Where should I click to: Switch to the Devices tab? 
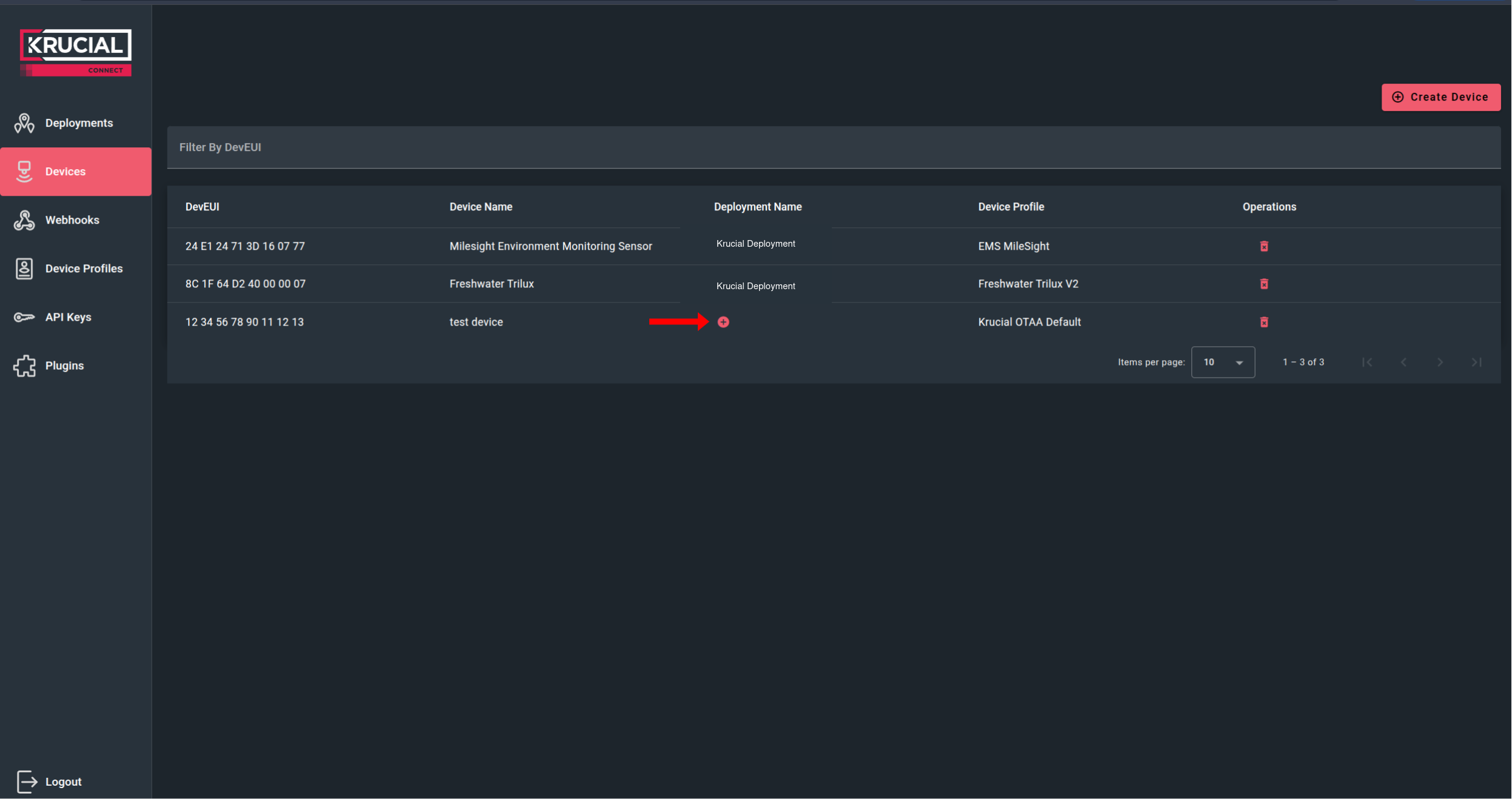pyautogui.click(x=65, y=171)
